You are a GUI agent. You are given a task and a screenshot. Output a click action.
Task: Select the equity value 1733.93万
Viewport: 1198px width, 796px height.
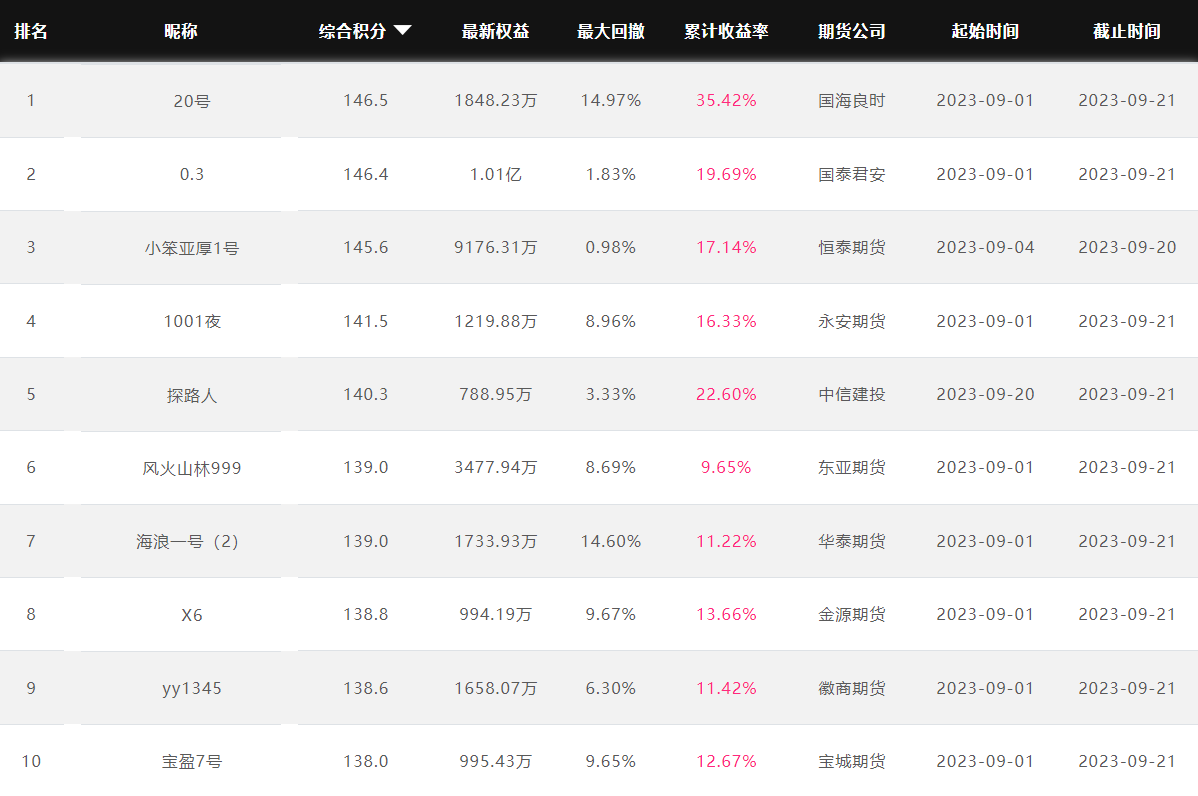point(496,541)
